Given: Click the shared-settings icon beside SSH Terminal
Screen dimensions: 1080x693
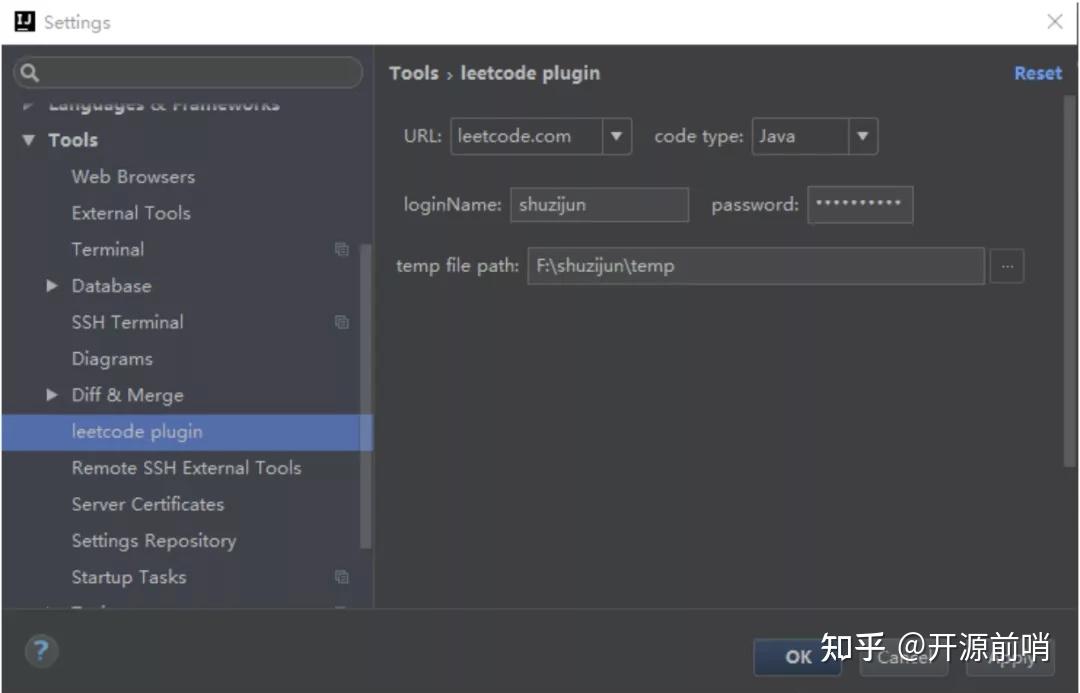Looking at the screenshot, I should pyautogui.click(x=342, y=322).
